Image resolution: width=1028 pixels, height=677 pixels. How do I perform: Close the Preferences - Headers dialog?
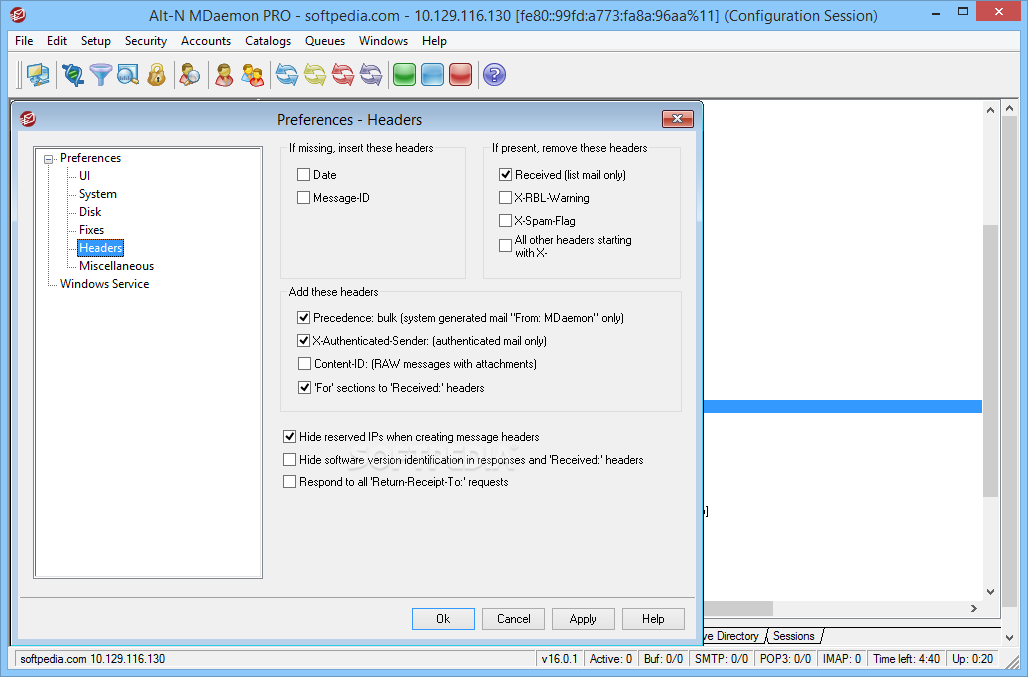(677, 119)
